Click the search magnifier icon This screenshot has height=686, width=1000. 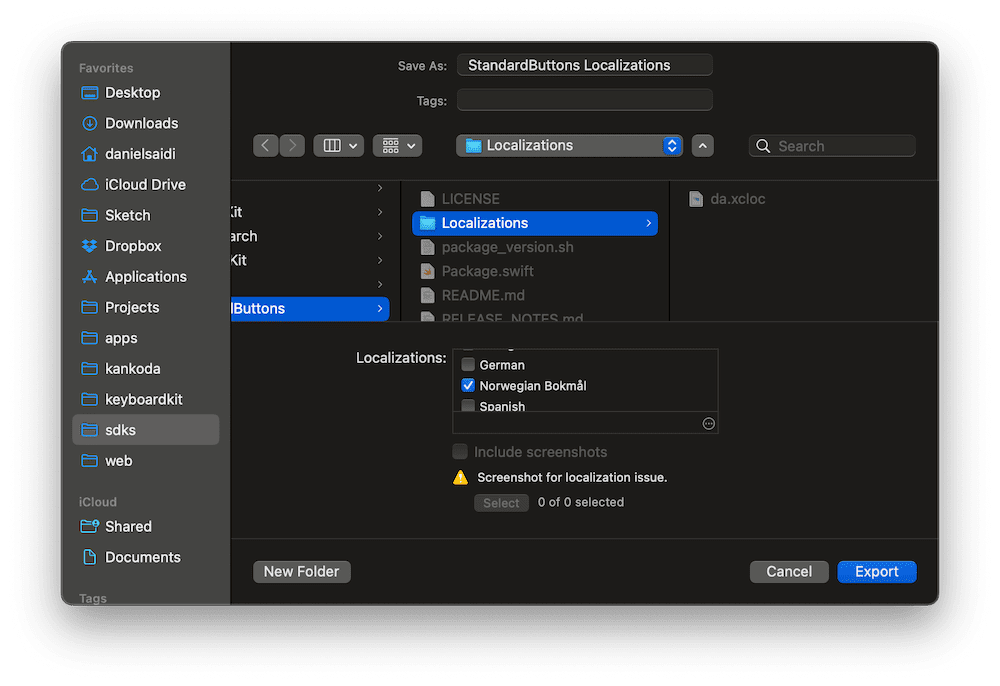763,146
